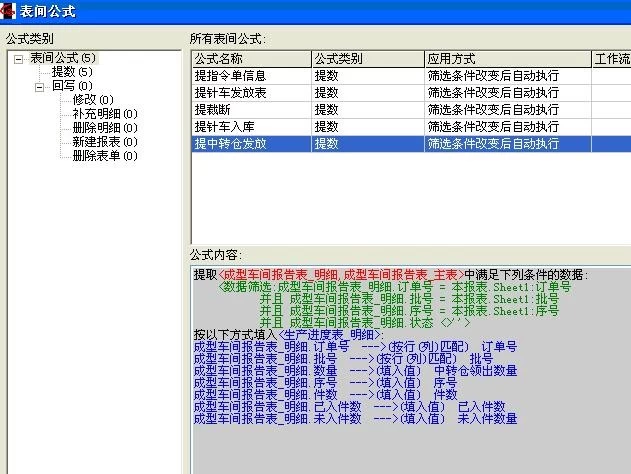Select the 修改 (0) tree item

click(x=92, y=100)
